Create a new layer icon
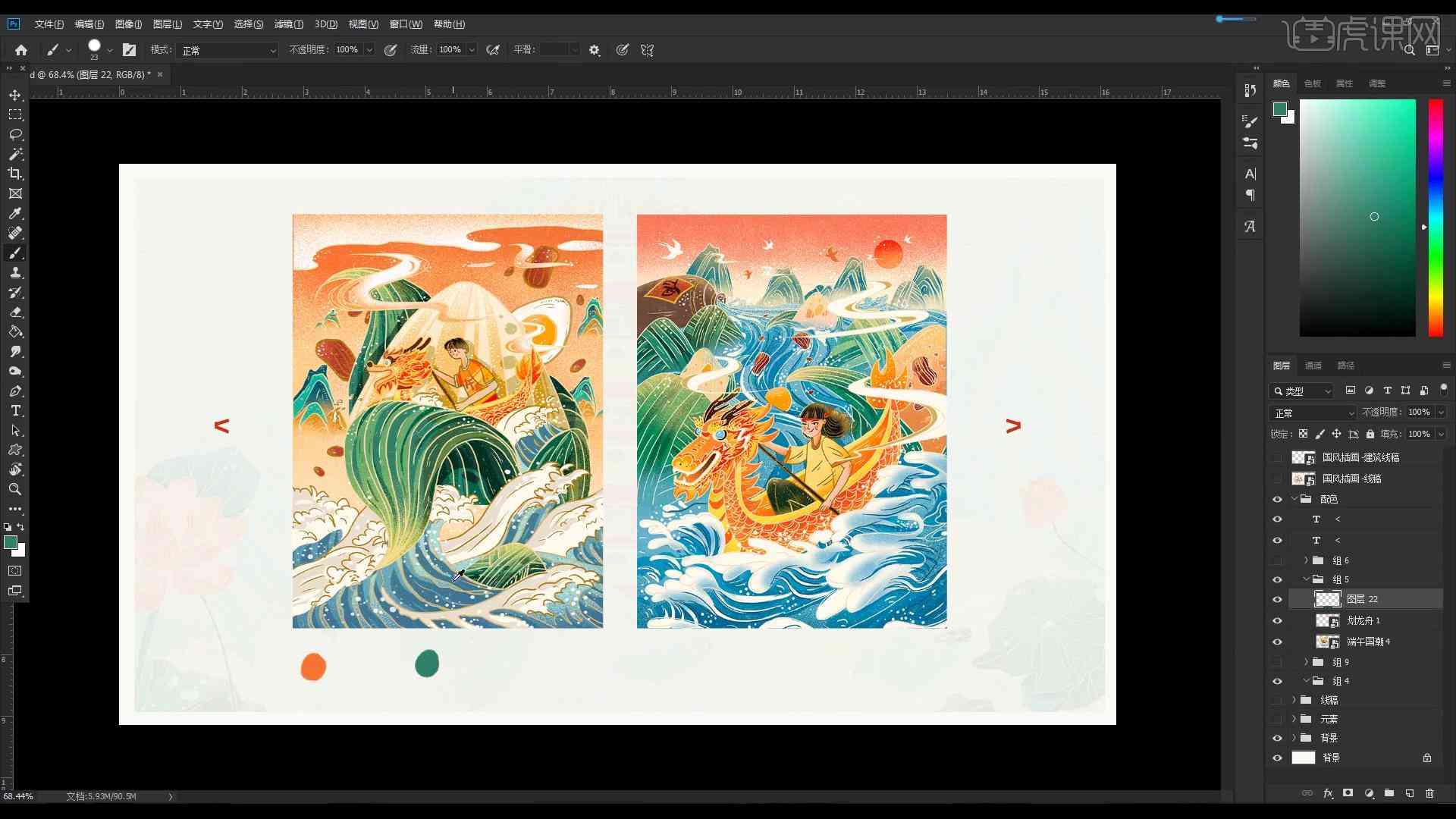Image resolution: width=1456 pixels, height=819 pixels. (x=1409, y=793)
